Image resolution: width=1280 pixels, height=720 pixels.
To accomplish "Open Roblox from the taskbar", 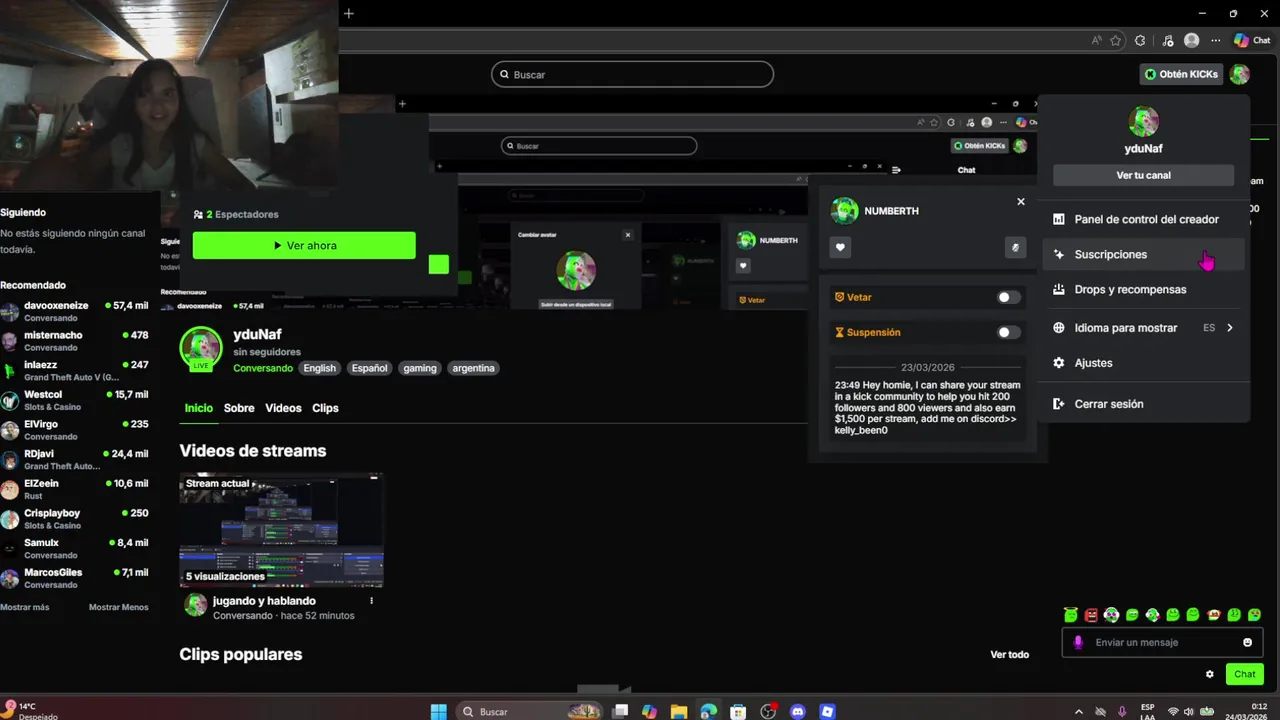I will (827, 712).
